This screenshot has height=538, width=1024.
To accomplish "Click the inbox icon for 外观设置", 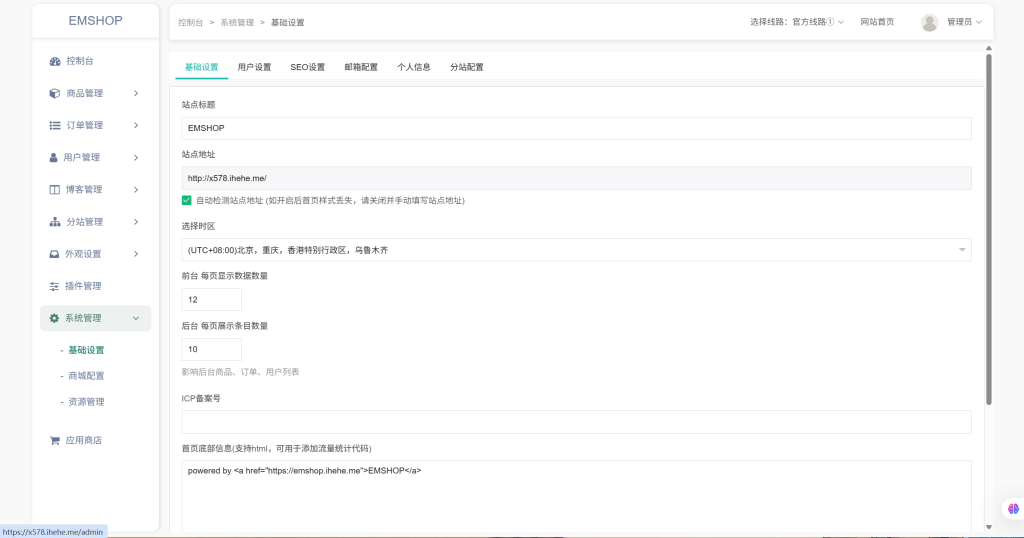I will coord(54,254).
